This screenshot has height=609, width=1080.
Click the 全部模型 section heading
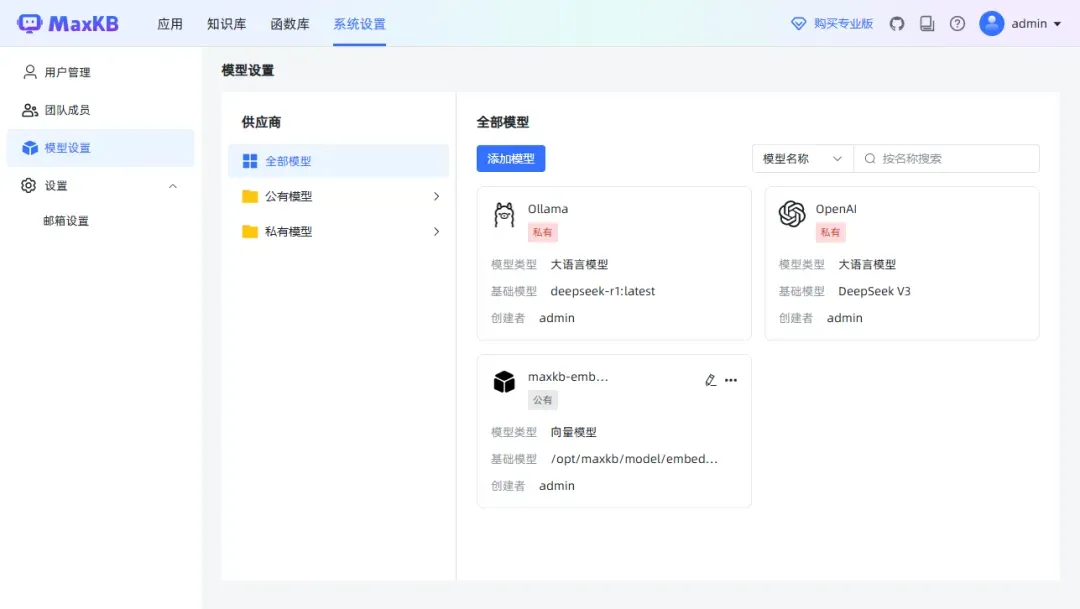503,123
